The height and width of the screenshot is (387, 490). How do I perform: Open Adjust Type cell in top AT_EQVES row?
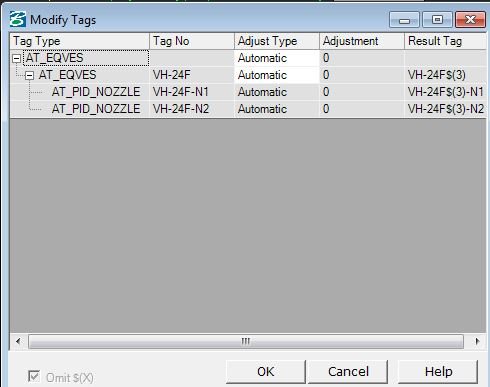(277, 58)
